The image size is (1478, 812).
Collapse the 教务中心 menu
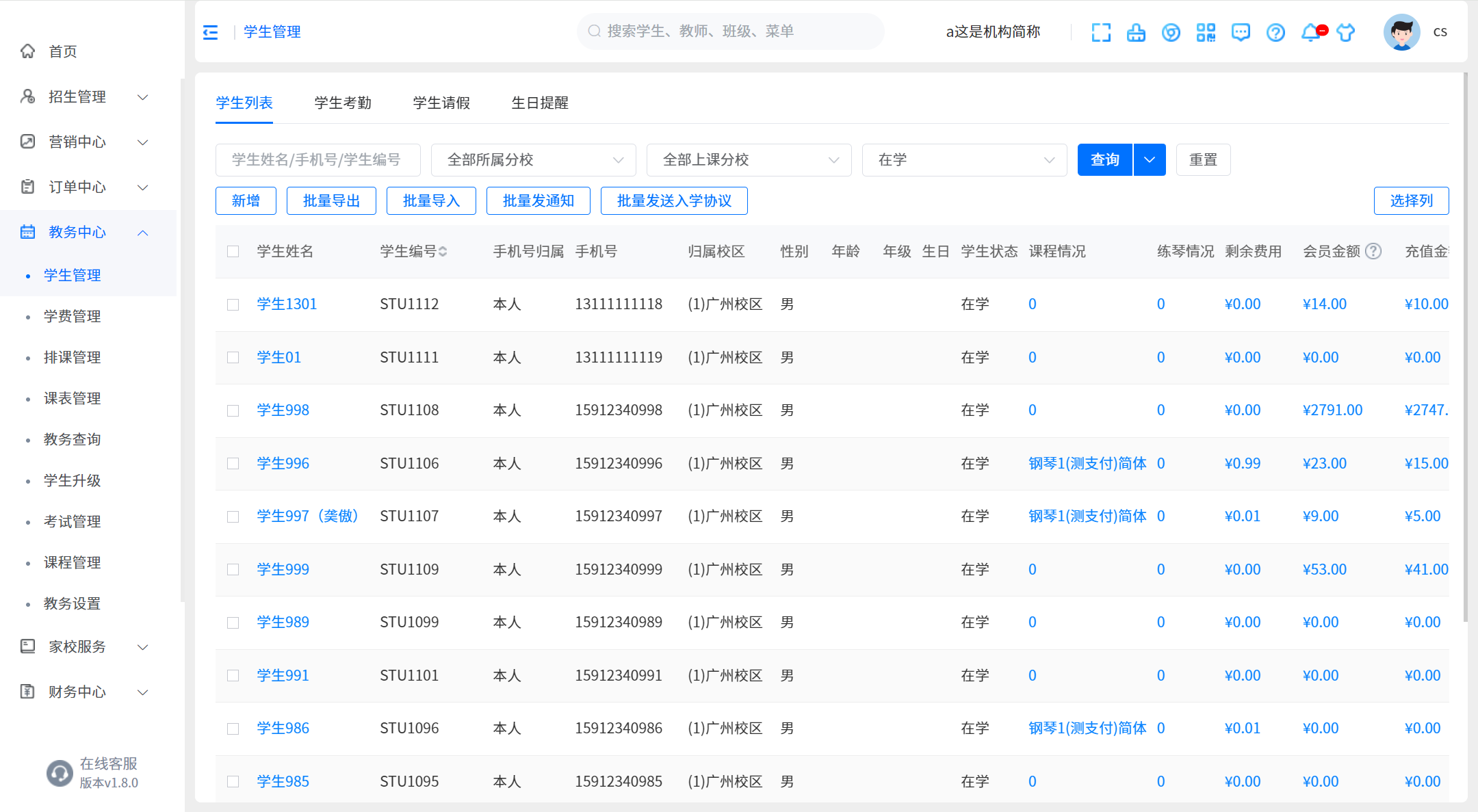tap(143, 233)
